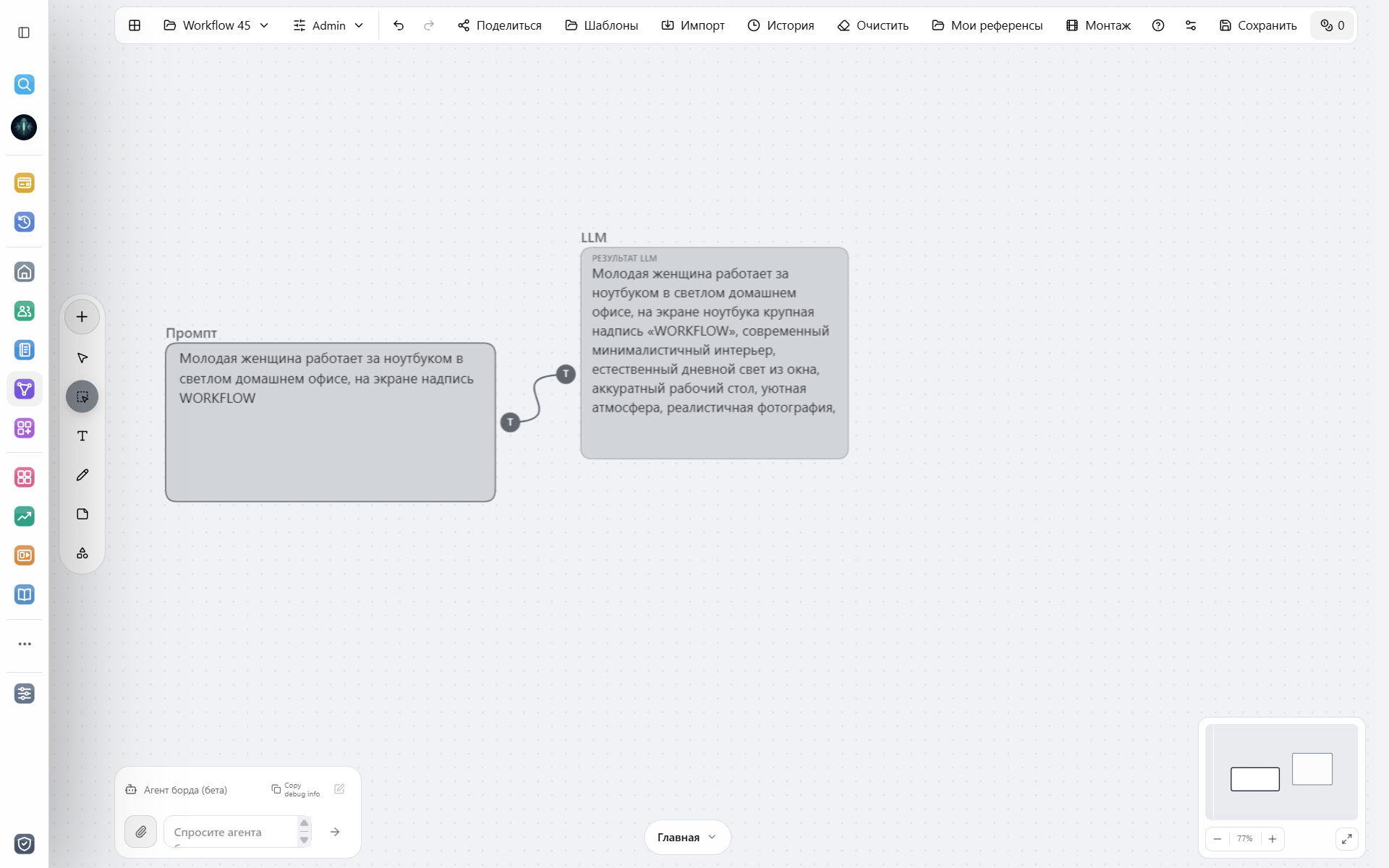
Task: Open the book icon in sidebar
Action: (24, 595)
